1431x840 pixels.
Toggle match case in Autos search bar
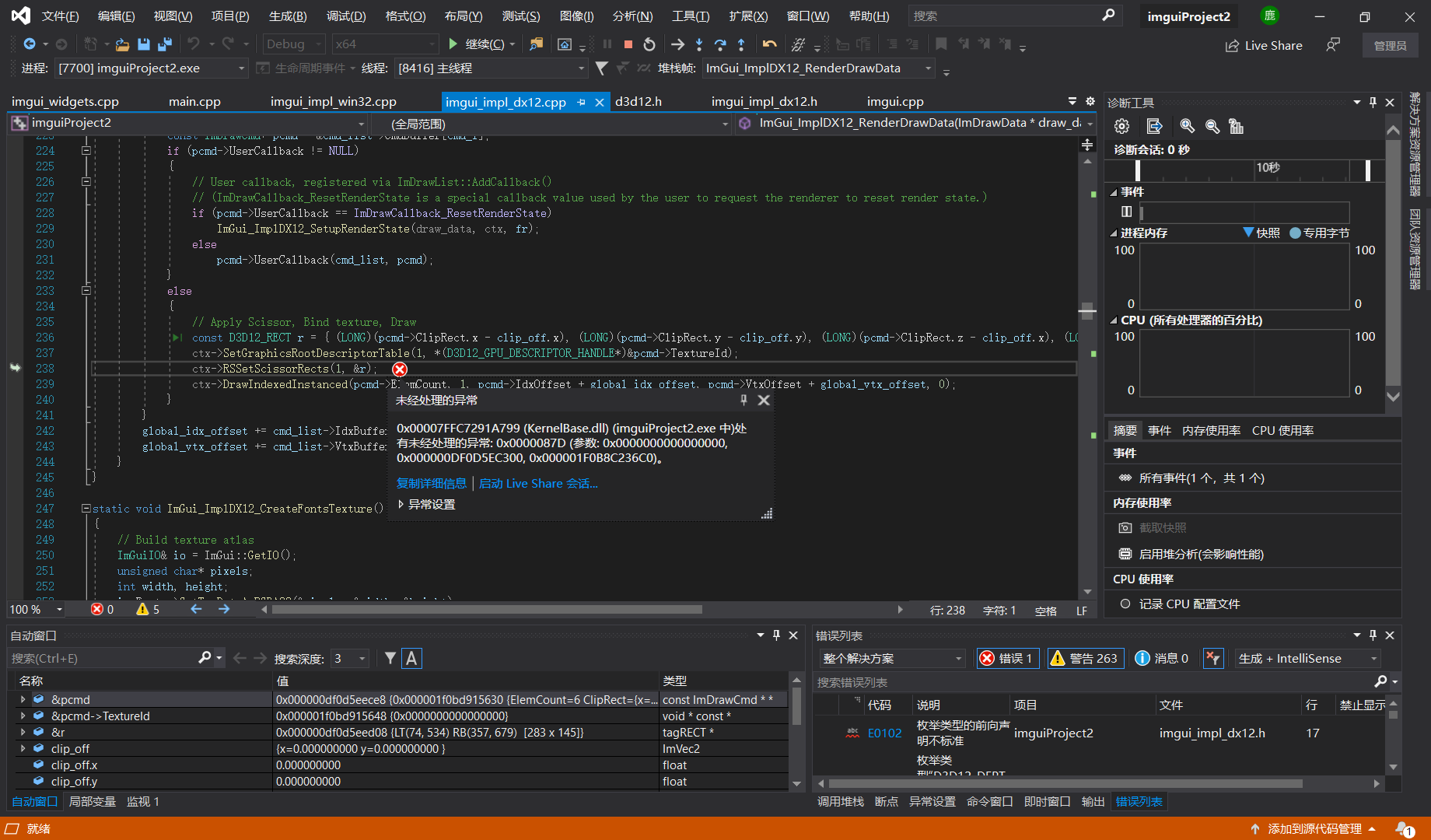(x=411, y=658)
